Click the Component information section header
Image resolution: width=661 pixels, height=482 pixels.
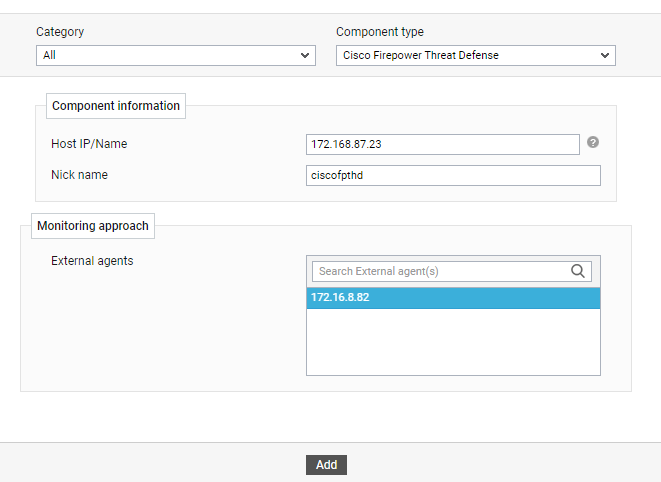[116, 106]
